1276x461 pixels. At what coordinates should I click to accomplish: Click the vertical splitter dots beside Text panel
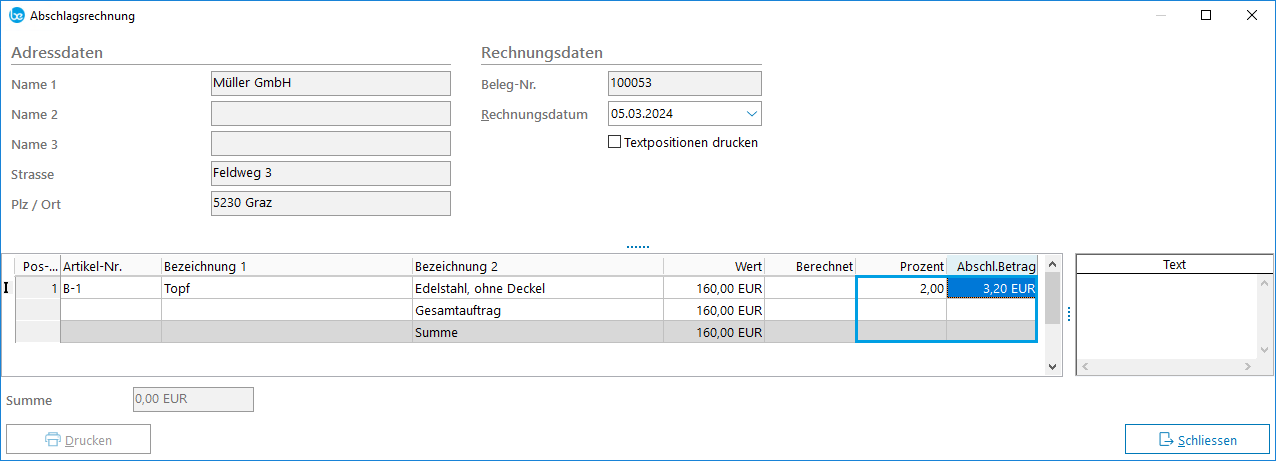click(x=1068, y=315)
